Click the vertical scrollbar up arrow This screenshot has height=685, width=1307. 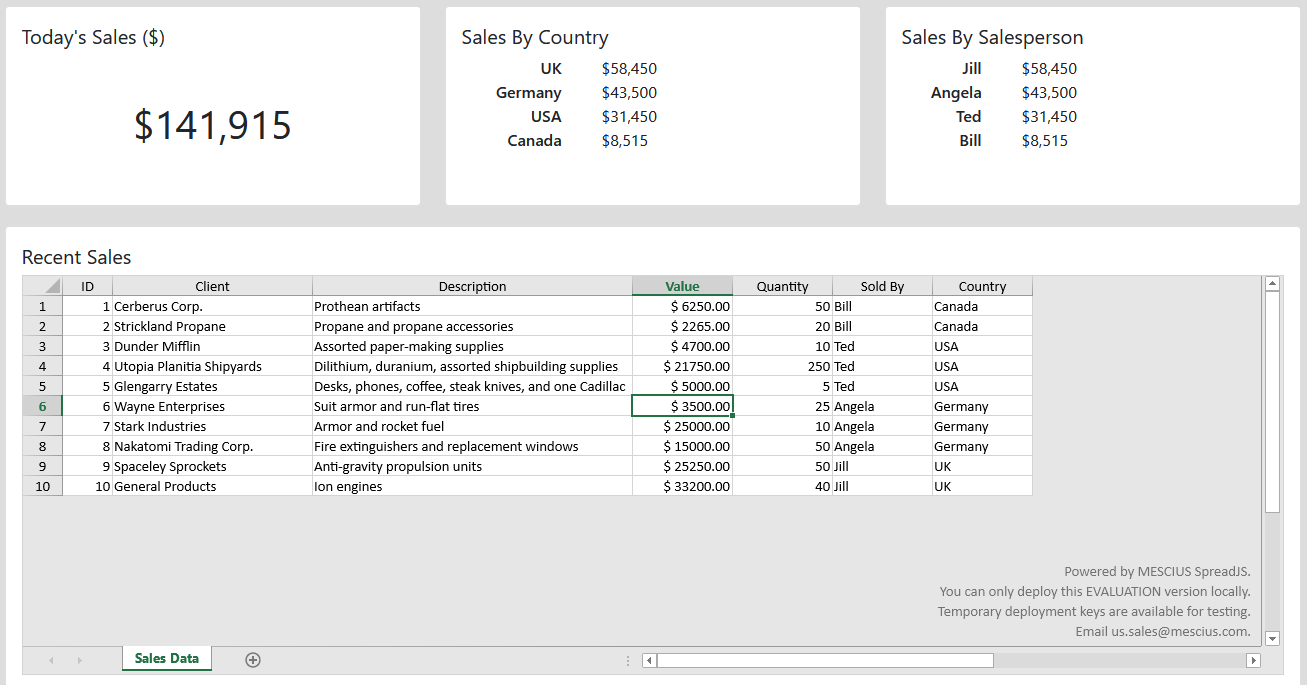coord(1272,283)
